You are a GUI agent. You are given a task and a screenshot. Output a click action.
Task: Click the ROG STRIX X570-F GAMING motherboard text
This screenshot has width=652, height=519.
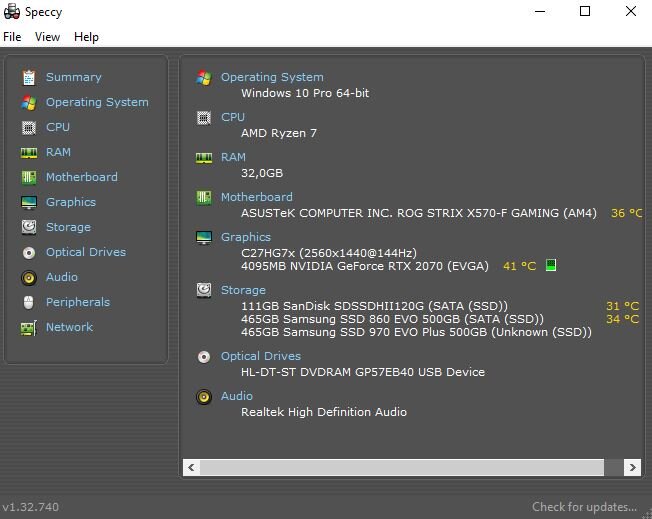pos(418,213)
